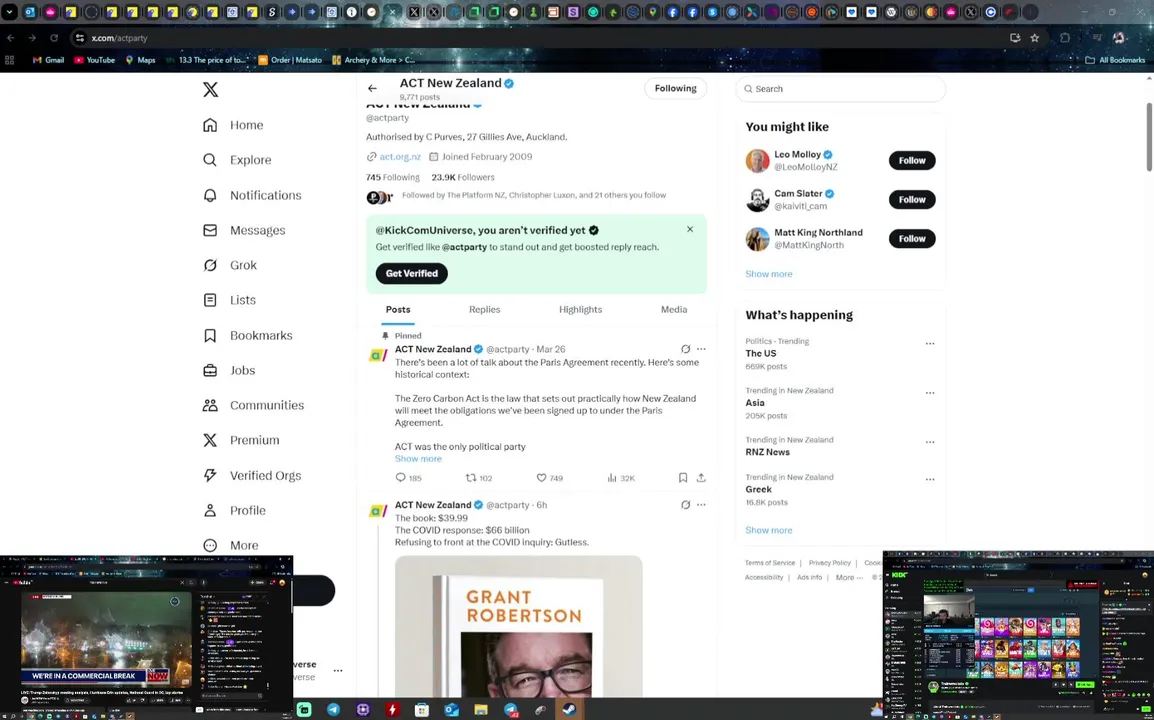Open the Accessibility footer link
1154x720 pixels.
tap(764, 578)
